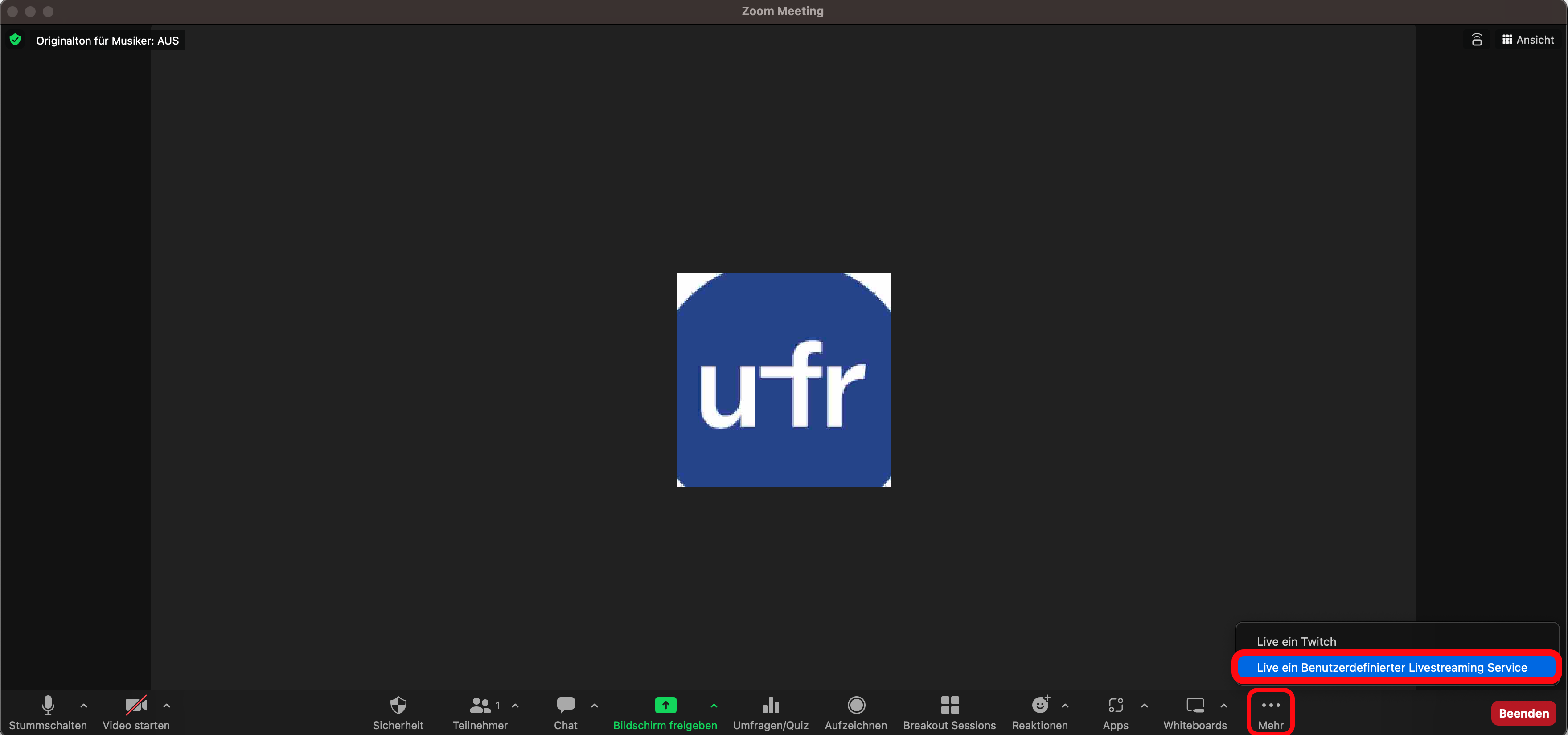The image size is (1568, 735).
Task: Expand green chevron beside Bildschirm freigeben
Action: click(x=714, y=706)
